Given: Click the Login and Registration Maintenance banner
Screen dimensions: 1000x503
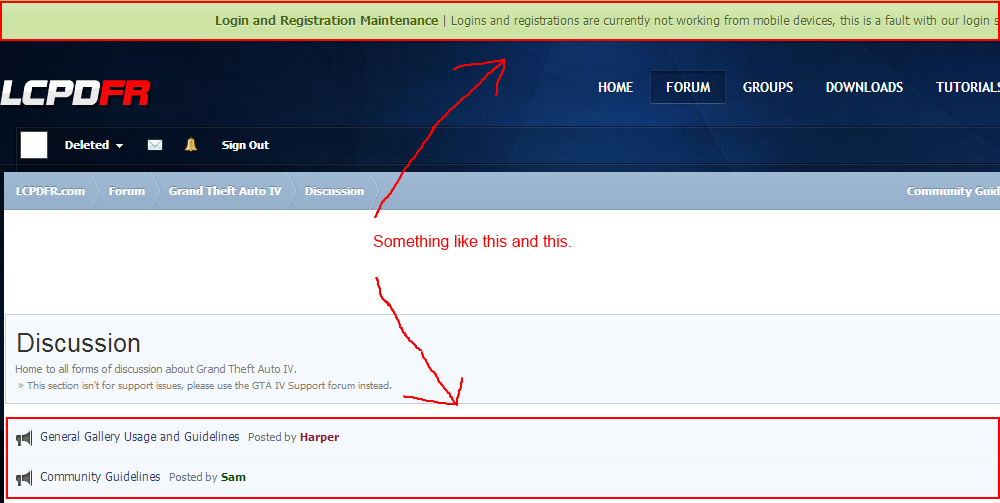Looking at the screenshot, I should 326,20.
